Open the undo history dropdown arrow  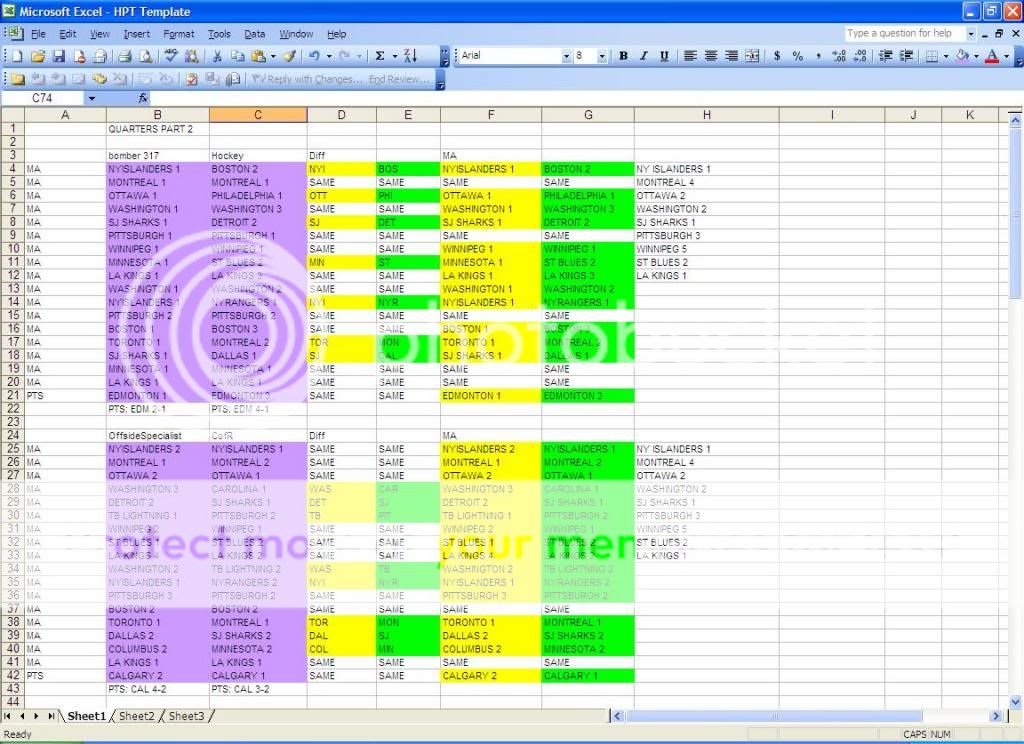click(328, 56)
